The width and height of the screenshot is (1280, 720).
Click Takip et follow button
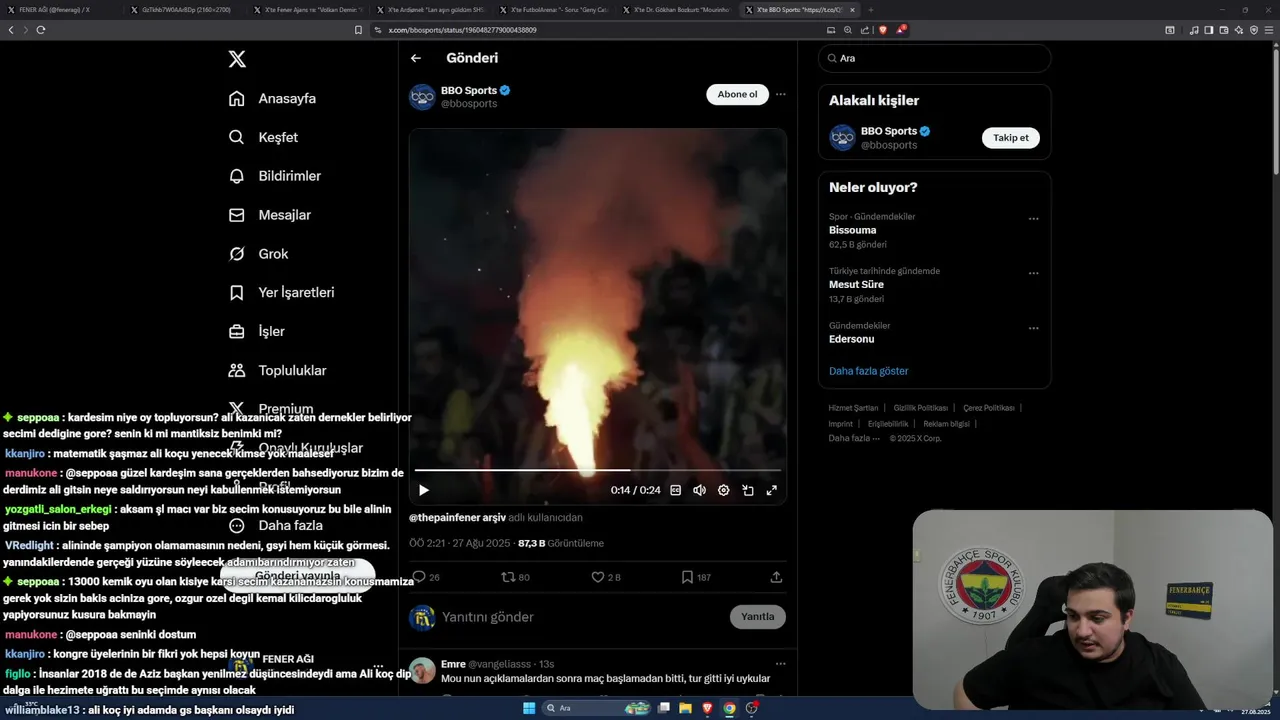[x=1010, y=138]
